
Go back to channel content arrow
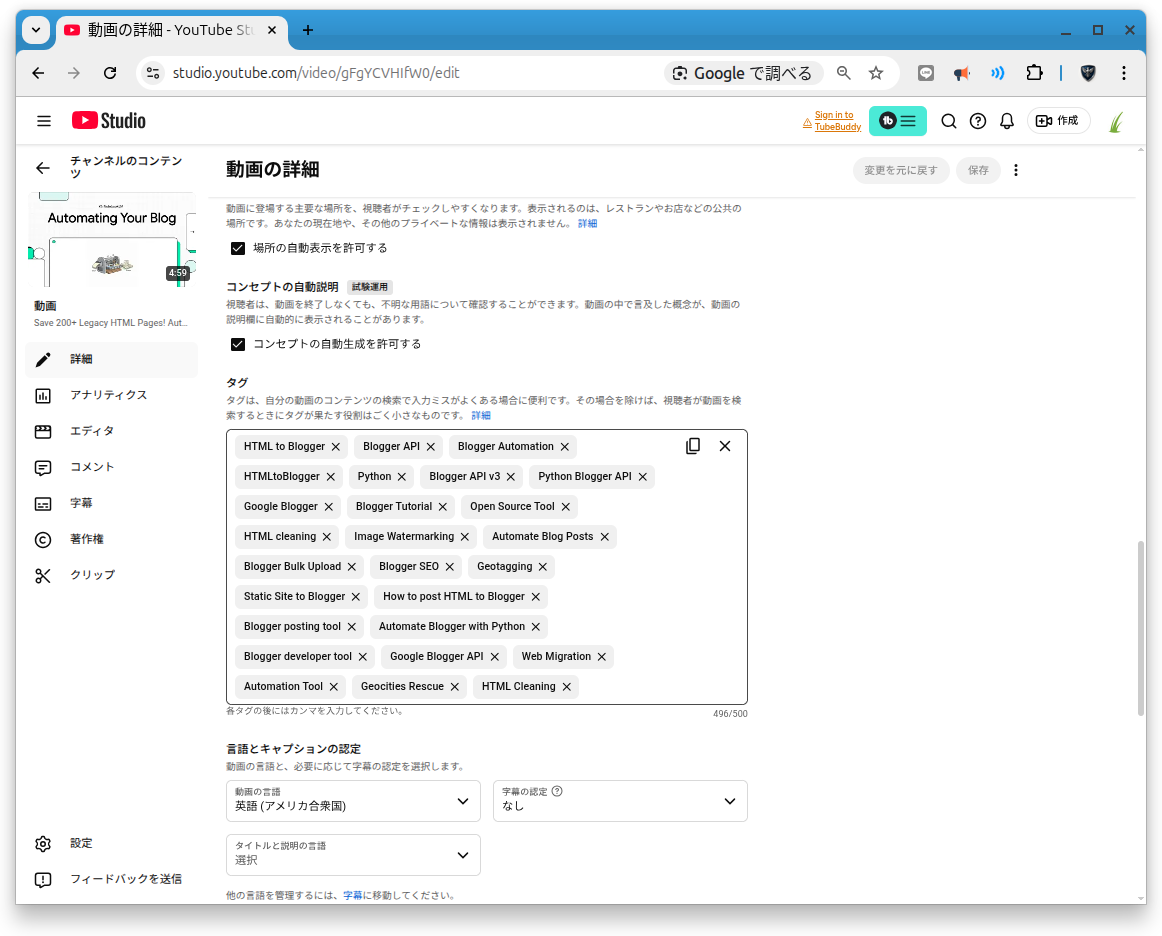pos(42,168)
